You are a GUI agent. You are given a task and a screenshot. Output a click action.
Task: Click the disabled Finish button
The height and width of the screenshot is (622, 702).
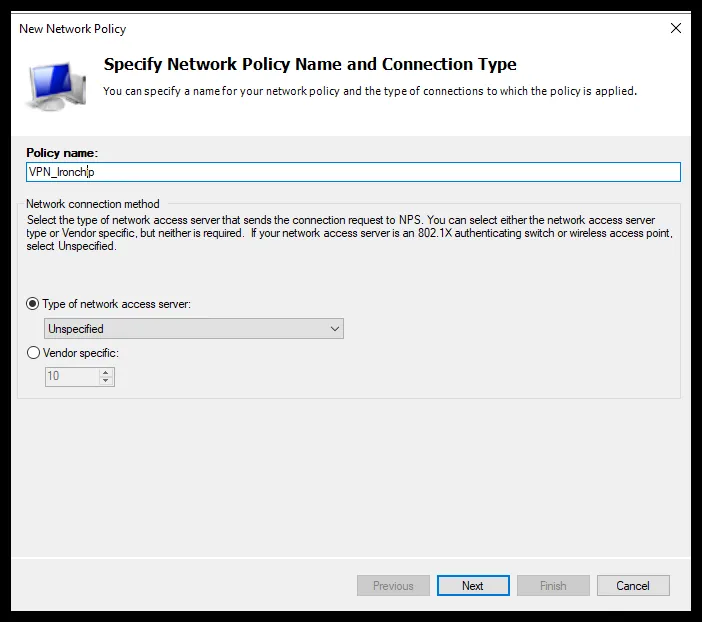[x=553, y=586]
